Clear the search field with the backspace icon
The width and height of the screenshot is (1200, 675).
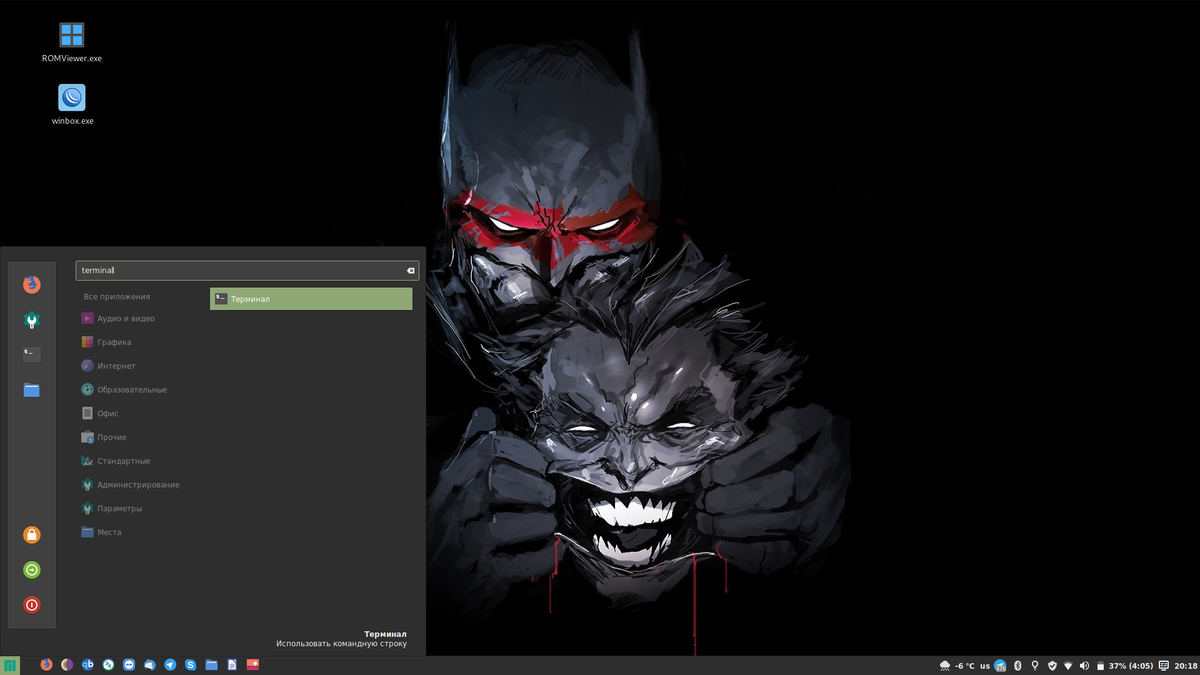[410, 271]
